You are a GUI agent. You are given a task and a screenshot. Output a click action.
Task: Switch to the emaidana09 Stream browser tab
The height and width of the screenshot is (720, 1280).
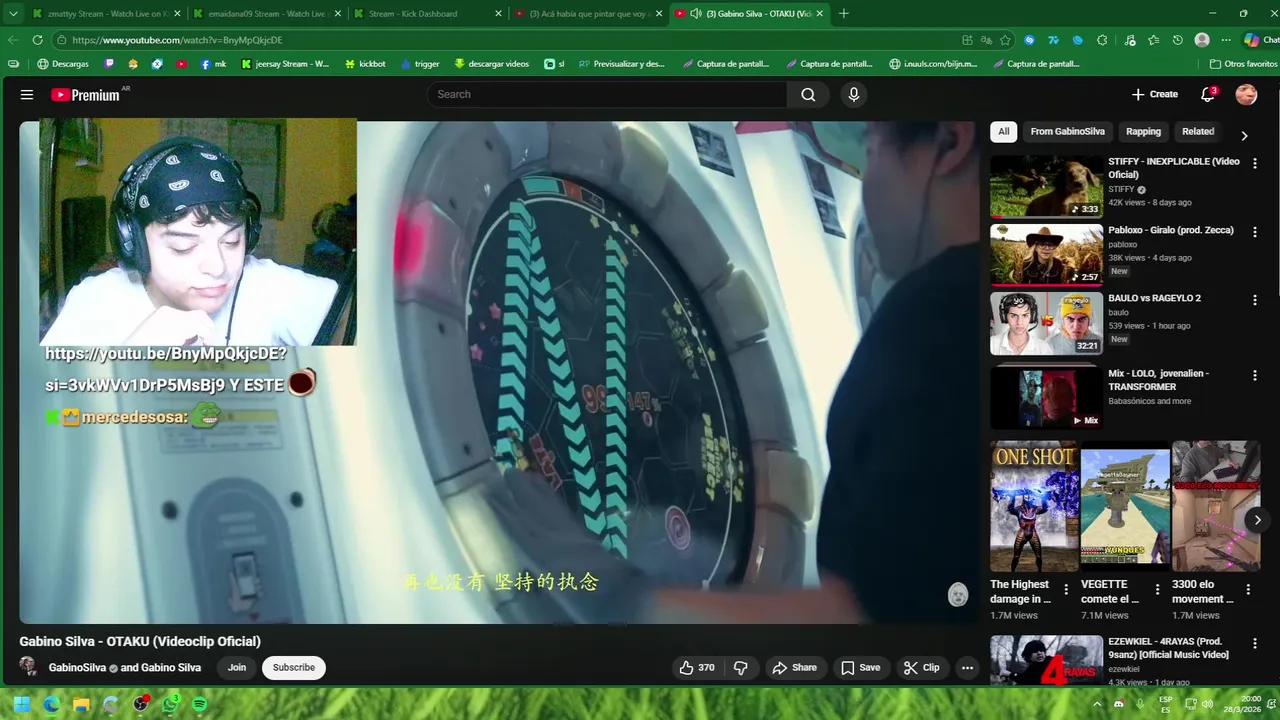266,14
